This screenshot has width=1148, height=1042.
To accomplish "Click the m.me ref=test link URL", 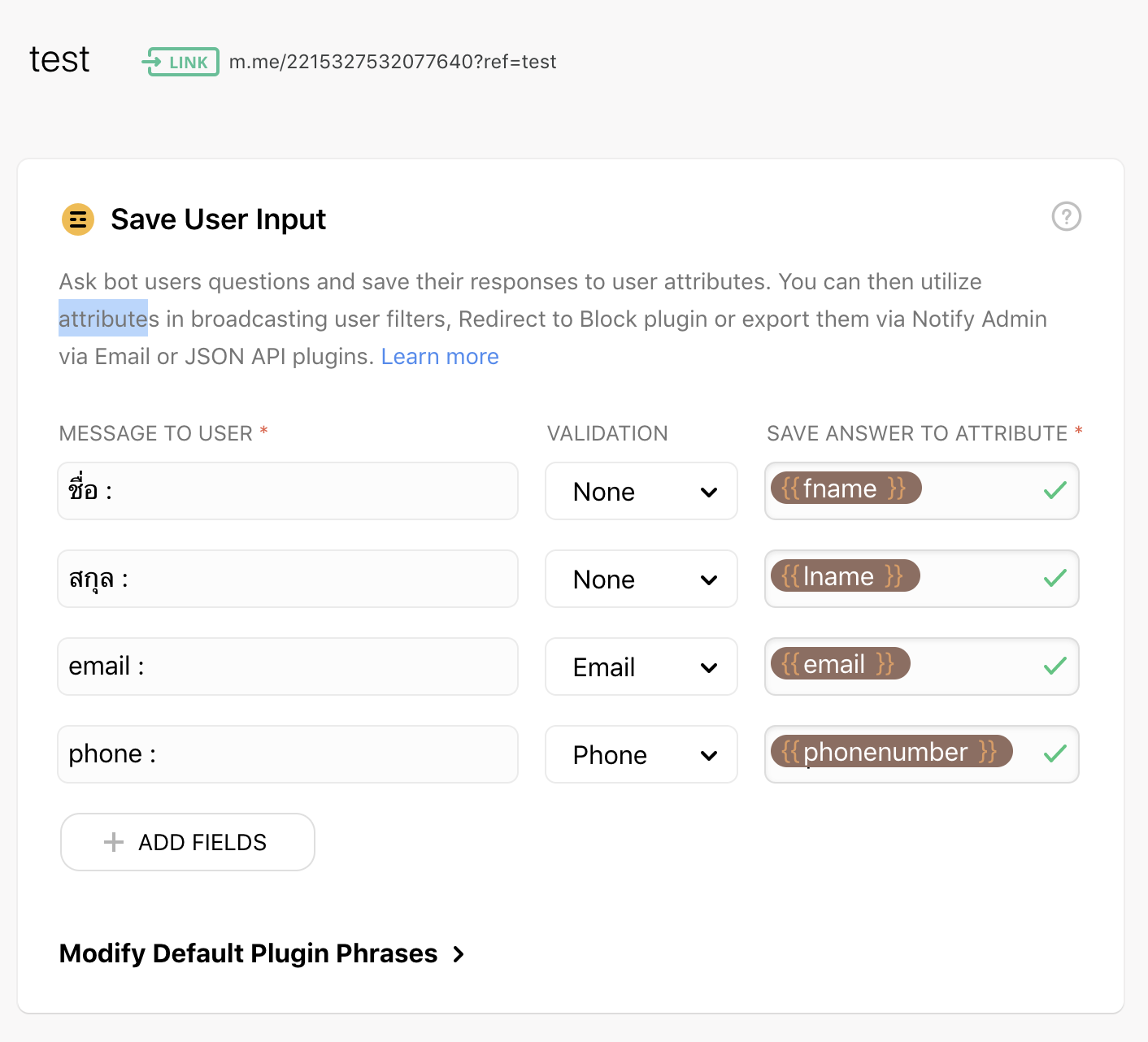I will (x=393, y=62).
